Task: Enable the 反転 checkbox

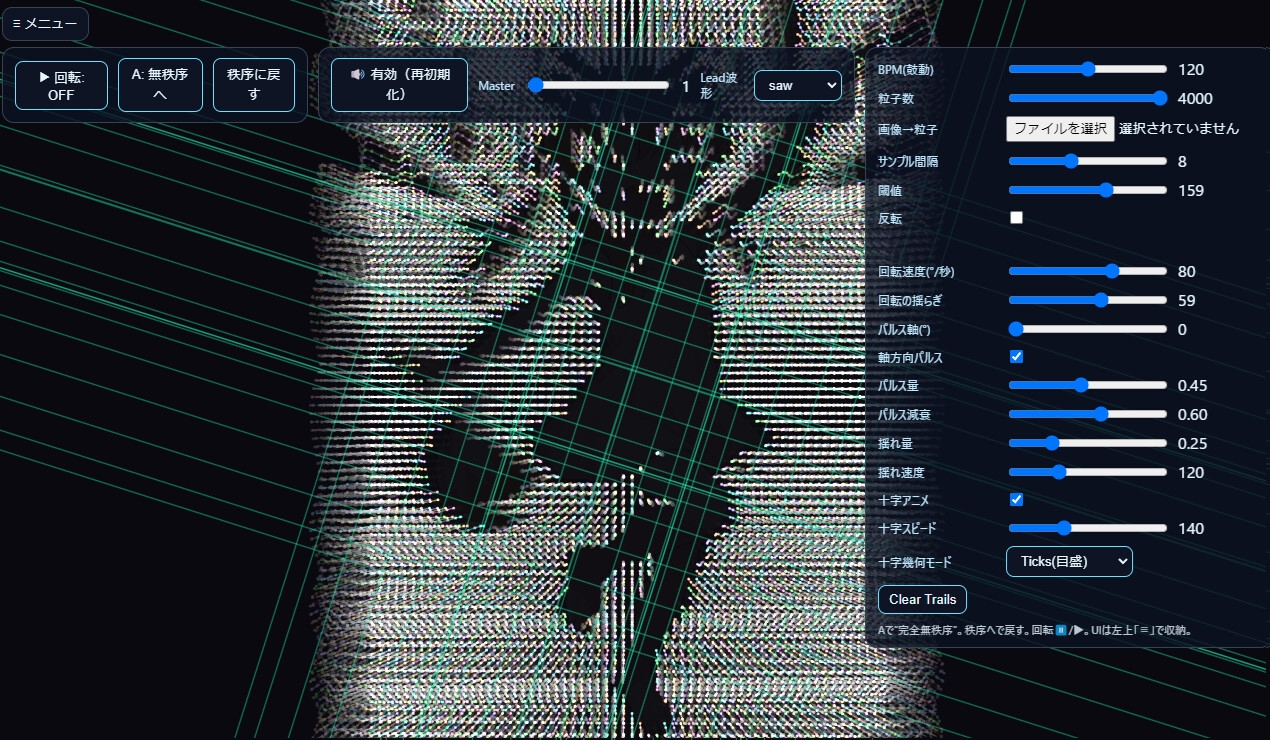Action: (1016, 218)
